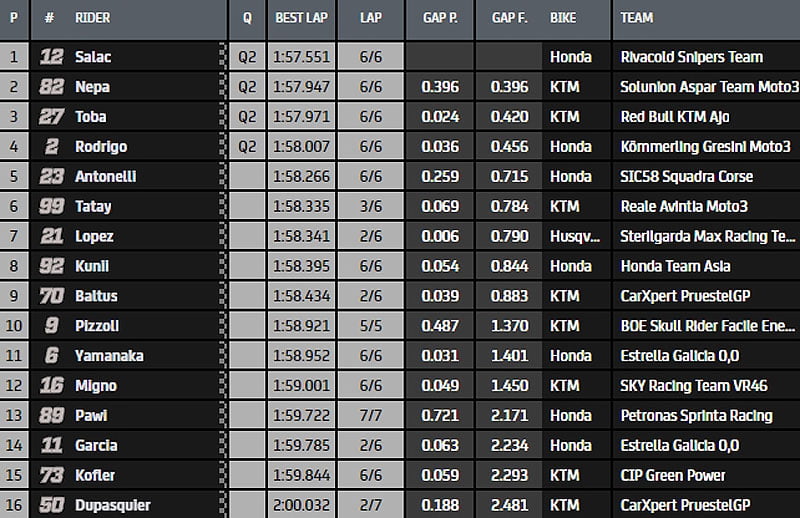Click the GAP P. column header
800x518 pixels.
click(x=440, y=17)
